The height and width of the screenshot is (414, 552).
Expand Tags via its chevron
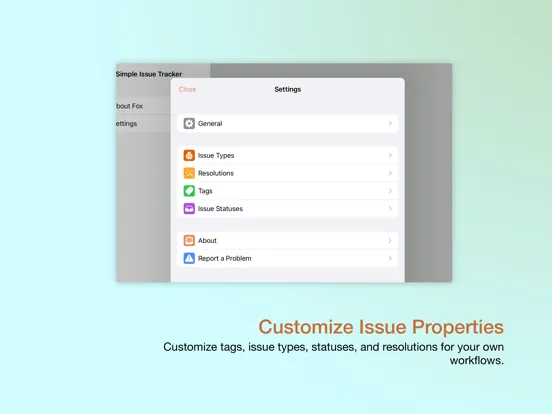(390, 191)
